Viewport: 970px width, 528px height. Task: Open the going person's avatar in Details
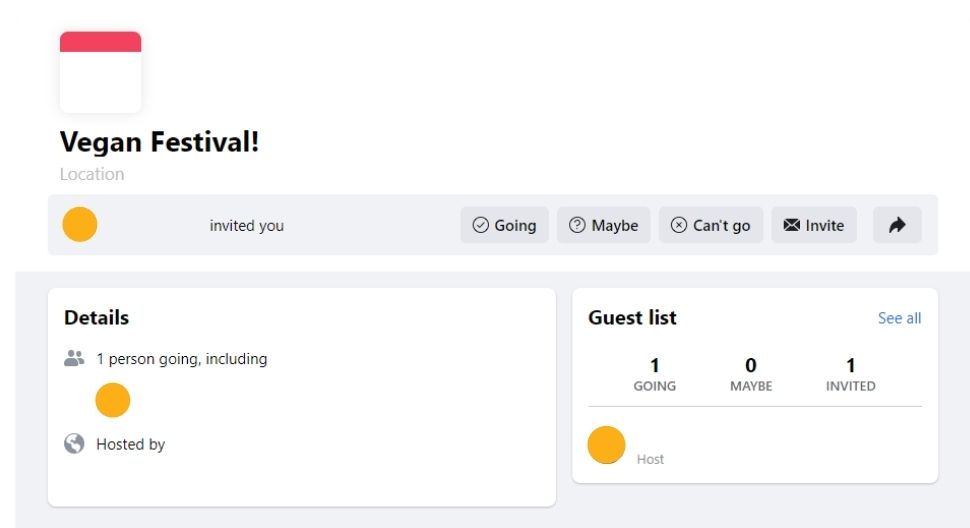113,400
